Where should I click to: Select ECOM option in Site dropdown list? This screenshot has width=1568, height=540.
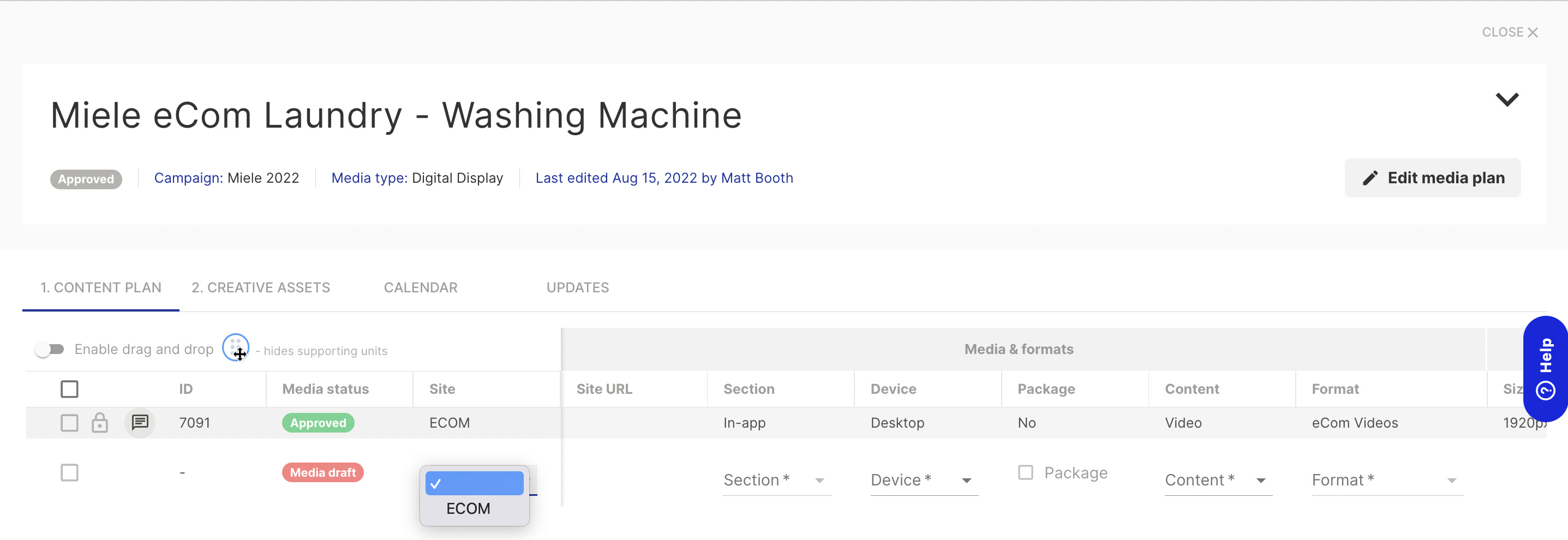[474, 509]
